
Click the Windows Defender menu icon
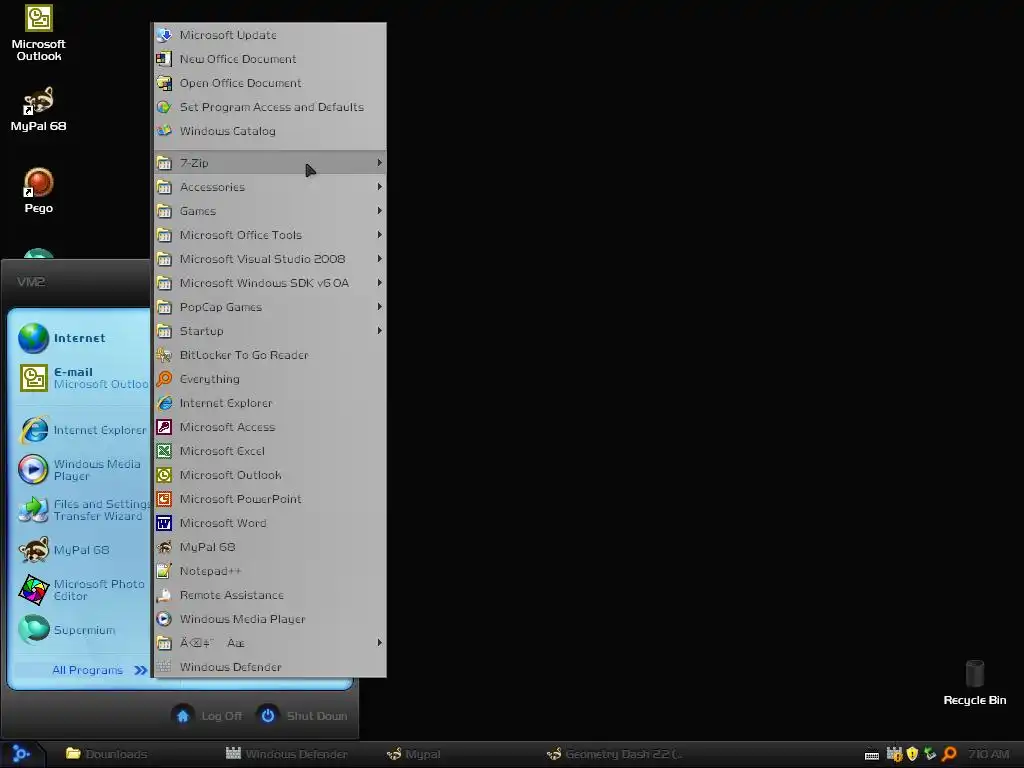pos(165,667)
